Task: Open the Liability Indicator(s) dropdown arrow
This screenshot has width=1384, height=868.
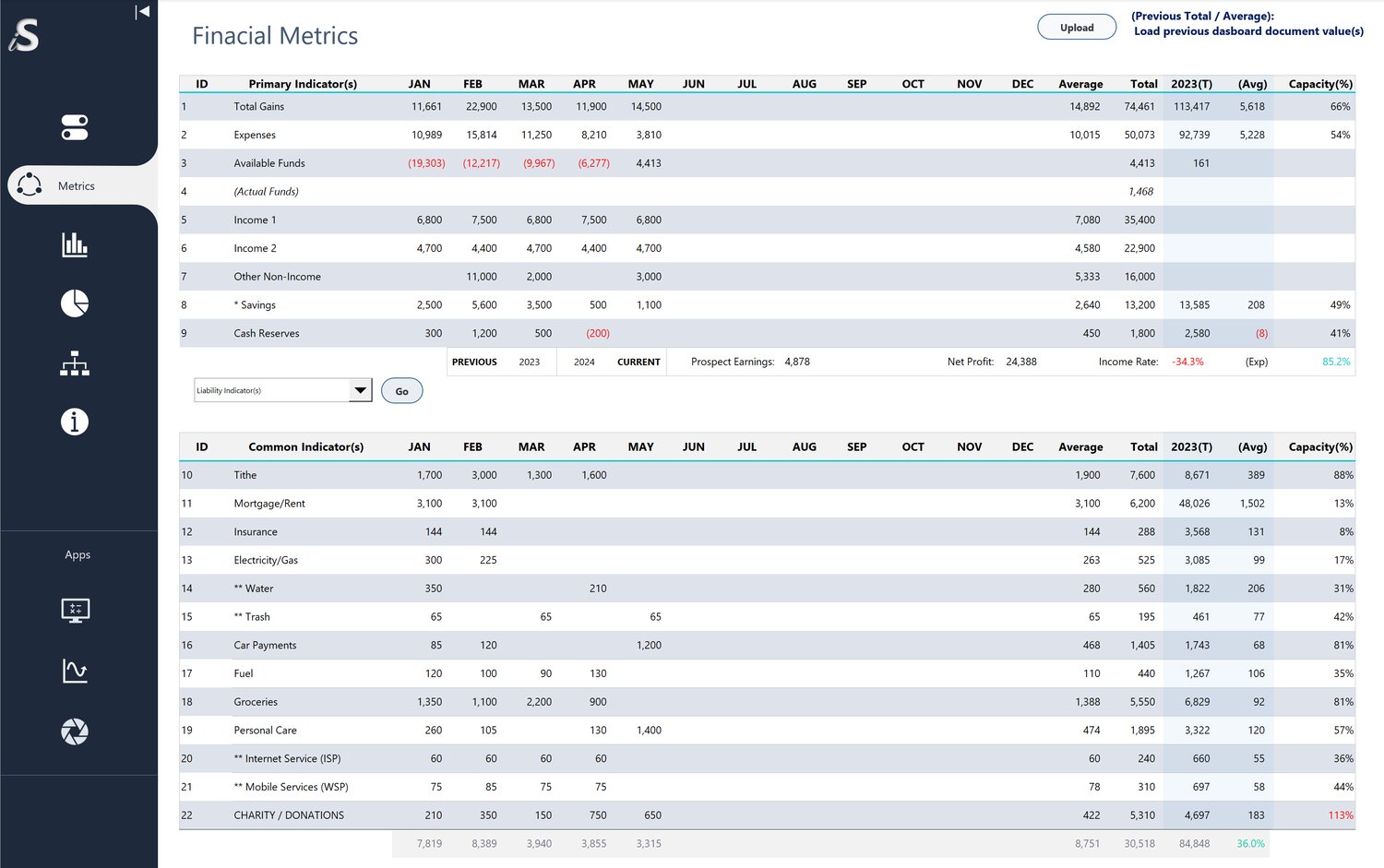Action: pos(360,390)
